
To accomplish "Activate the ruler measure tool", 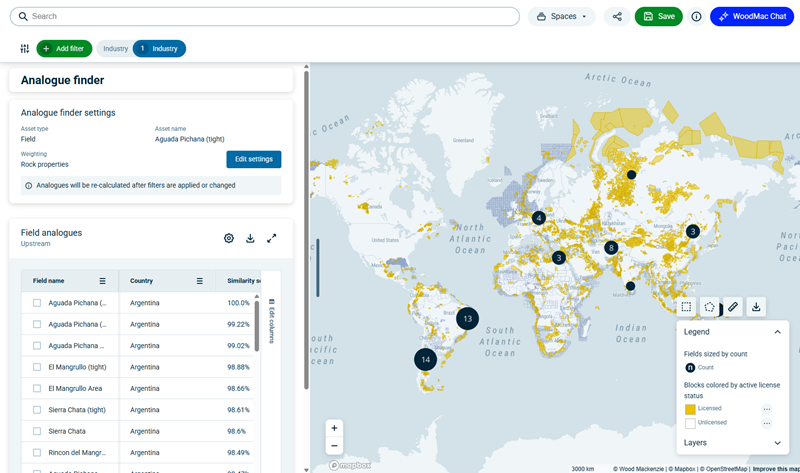I will pyautogui.click(x=733, y=307).
